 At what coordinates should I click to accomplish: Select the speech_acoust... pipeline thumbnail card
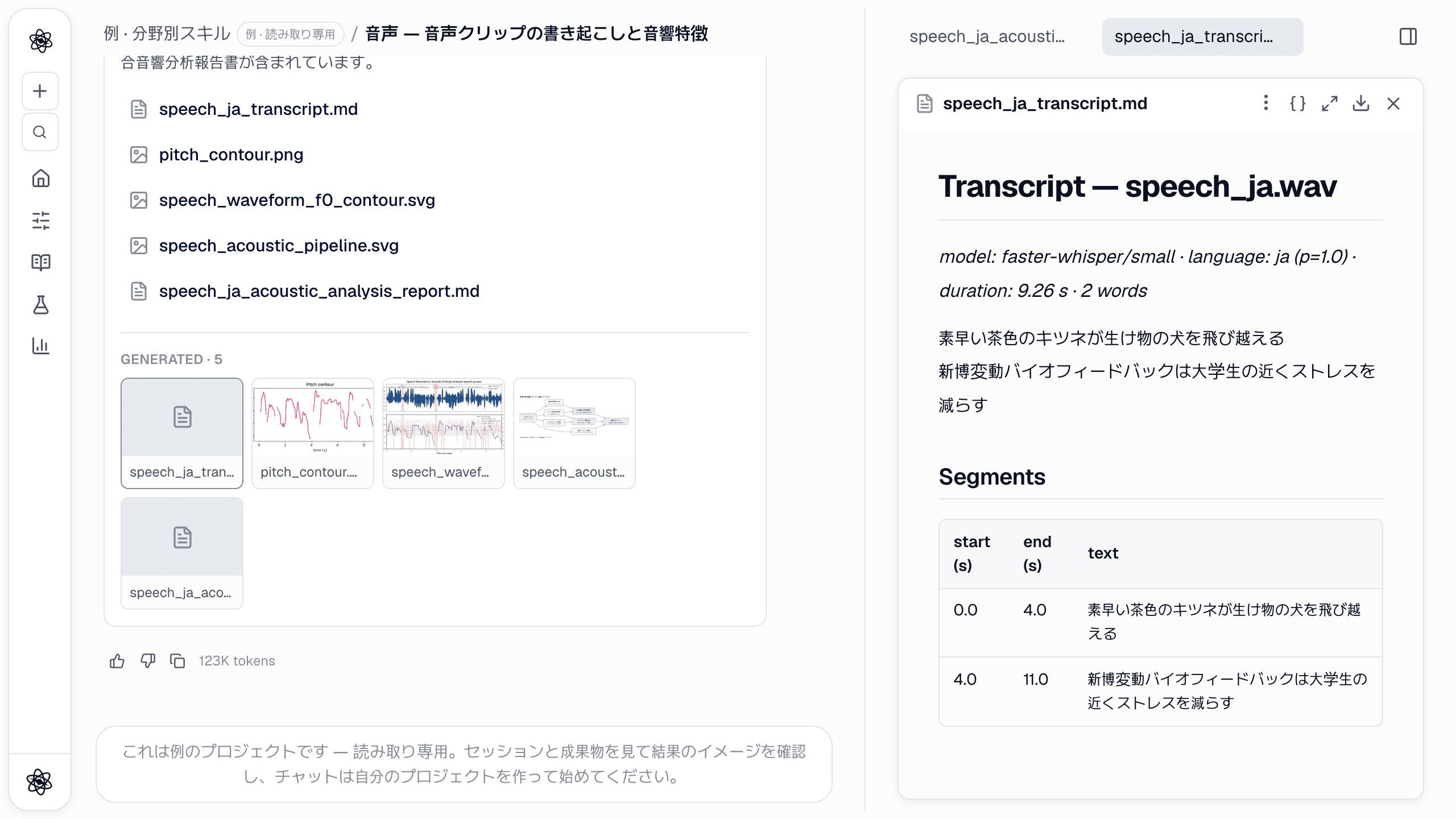[x=574, y=433]
